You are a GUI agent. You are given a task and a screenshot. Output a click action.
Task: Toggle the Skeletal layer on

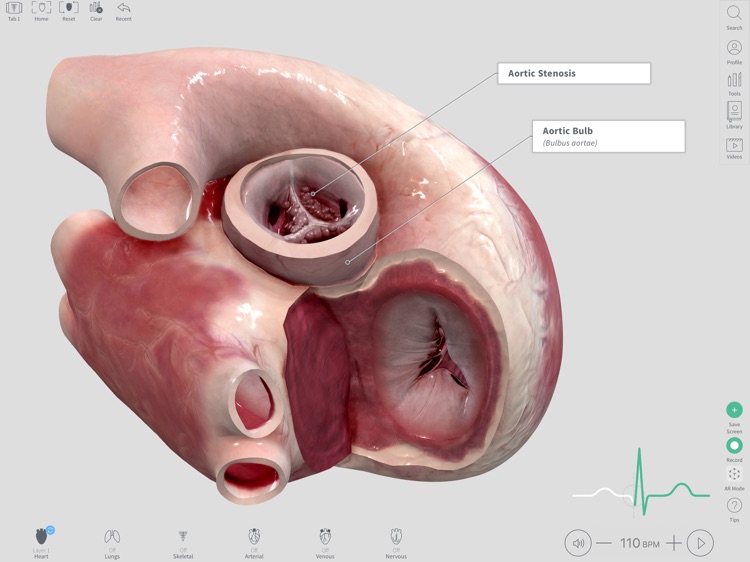point(183,538)
